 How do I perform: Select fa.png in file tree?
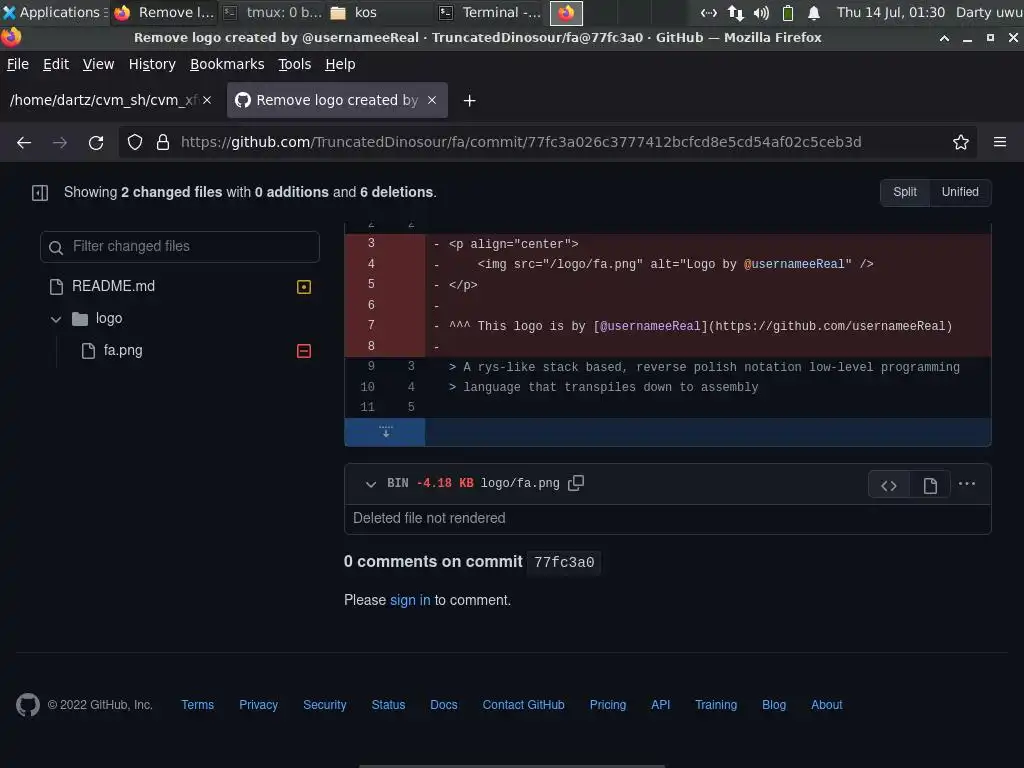click(x=123, y=351)
